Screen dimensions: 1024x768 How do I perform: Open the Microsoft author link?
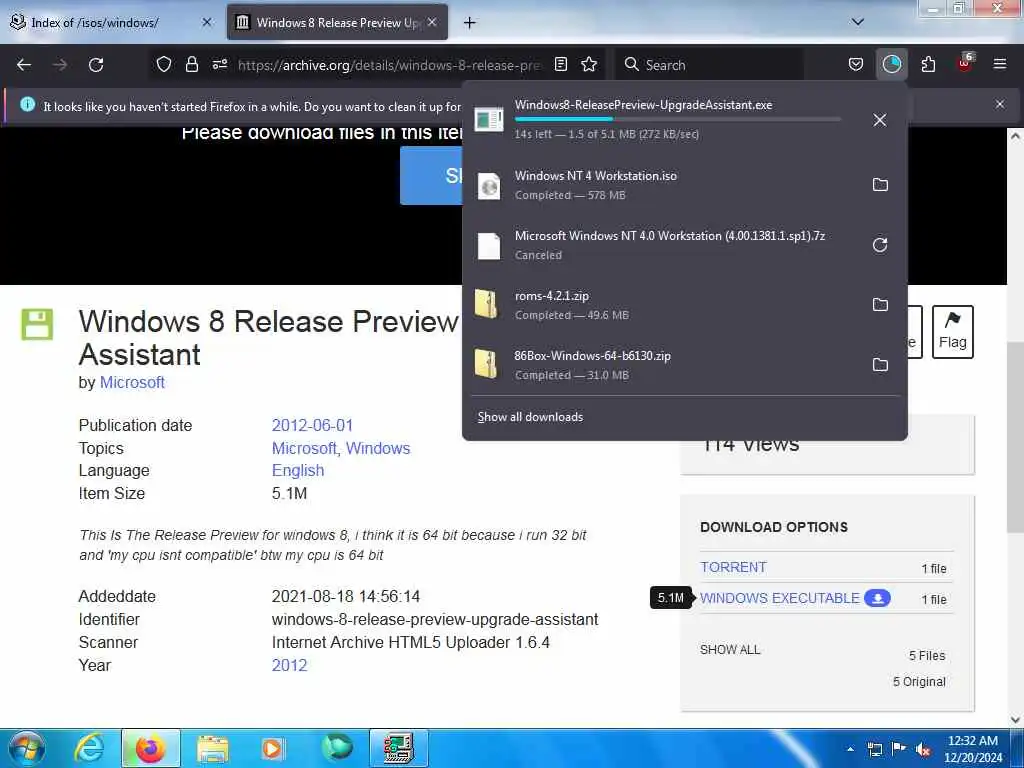point(132,382)
